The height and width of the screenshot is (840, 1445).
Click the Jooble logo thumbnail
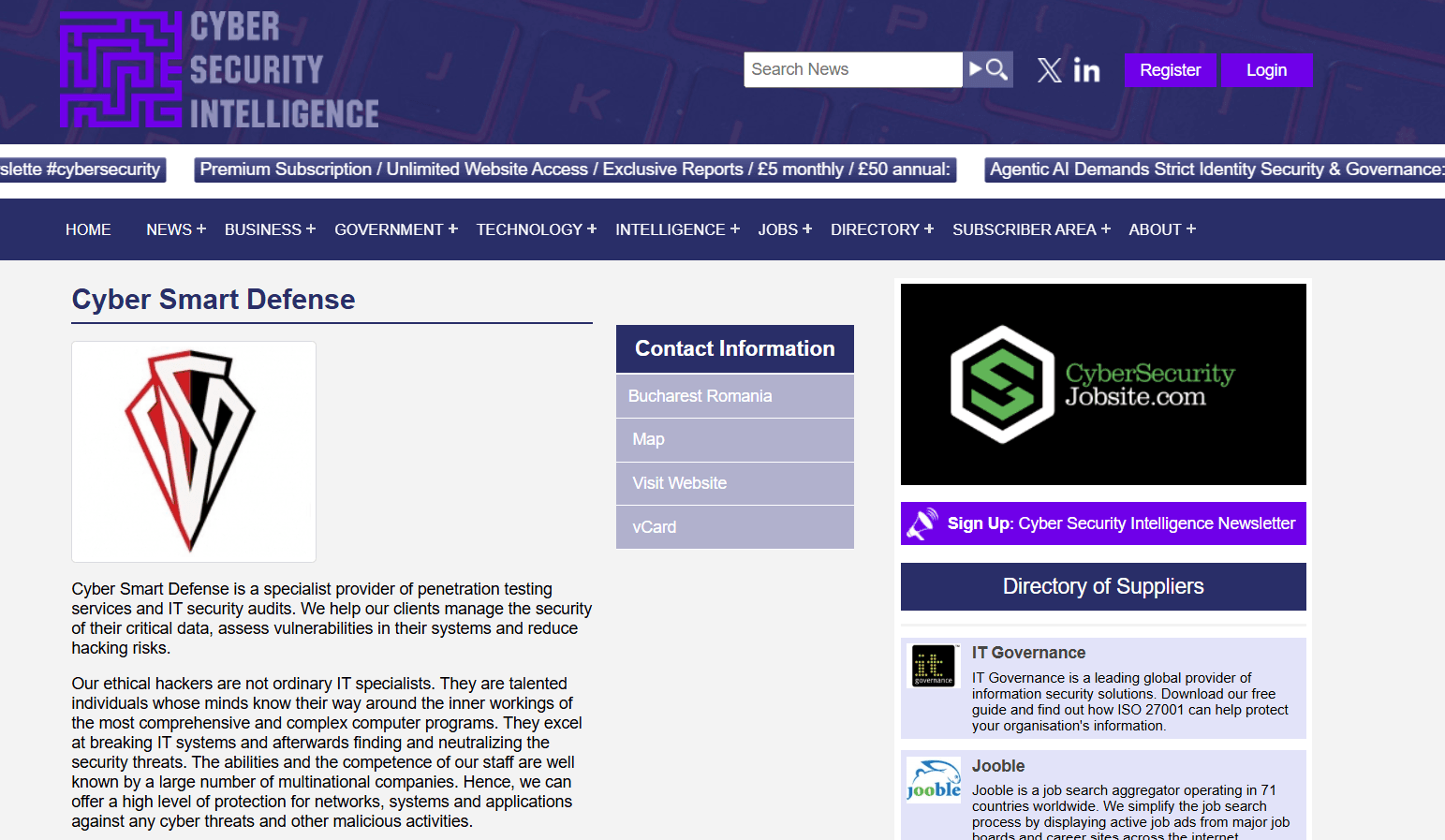(x=934, y=780)
